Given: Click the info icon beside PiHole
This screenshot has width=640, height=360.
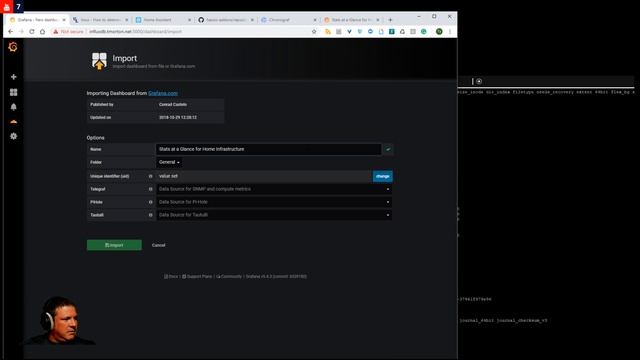Looking at the screenshot, I should click(151, 202).
